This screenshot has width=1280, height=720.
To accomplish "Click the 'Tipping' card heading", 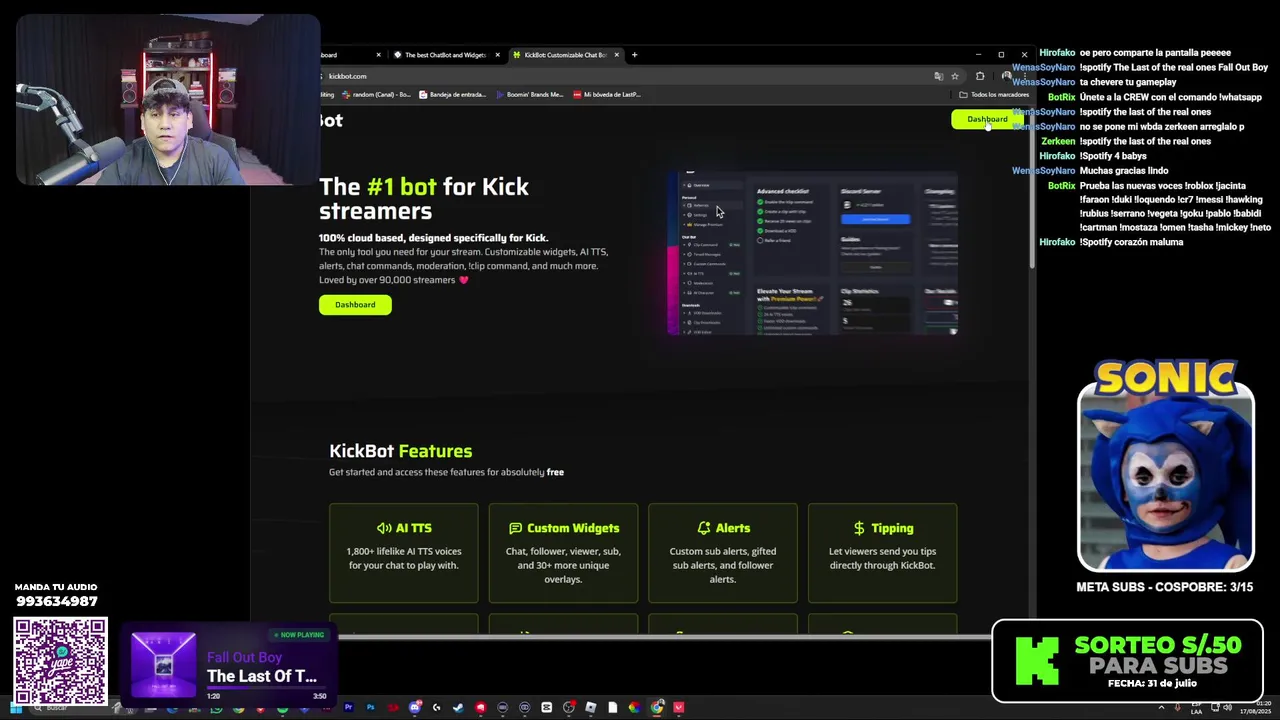I will (892, 528).
